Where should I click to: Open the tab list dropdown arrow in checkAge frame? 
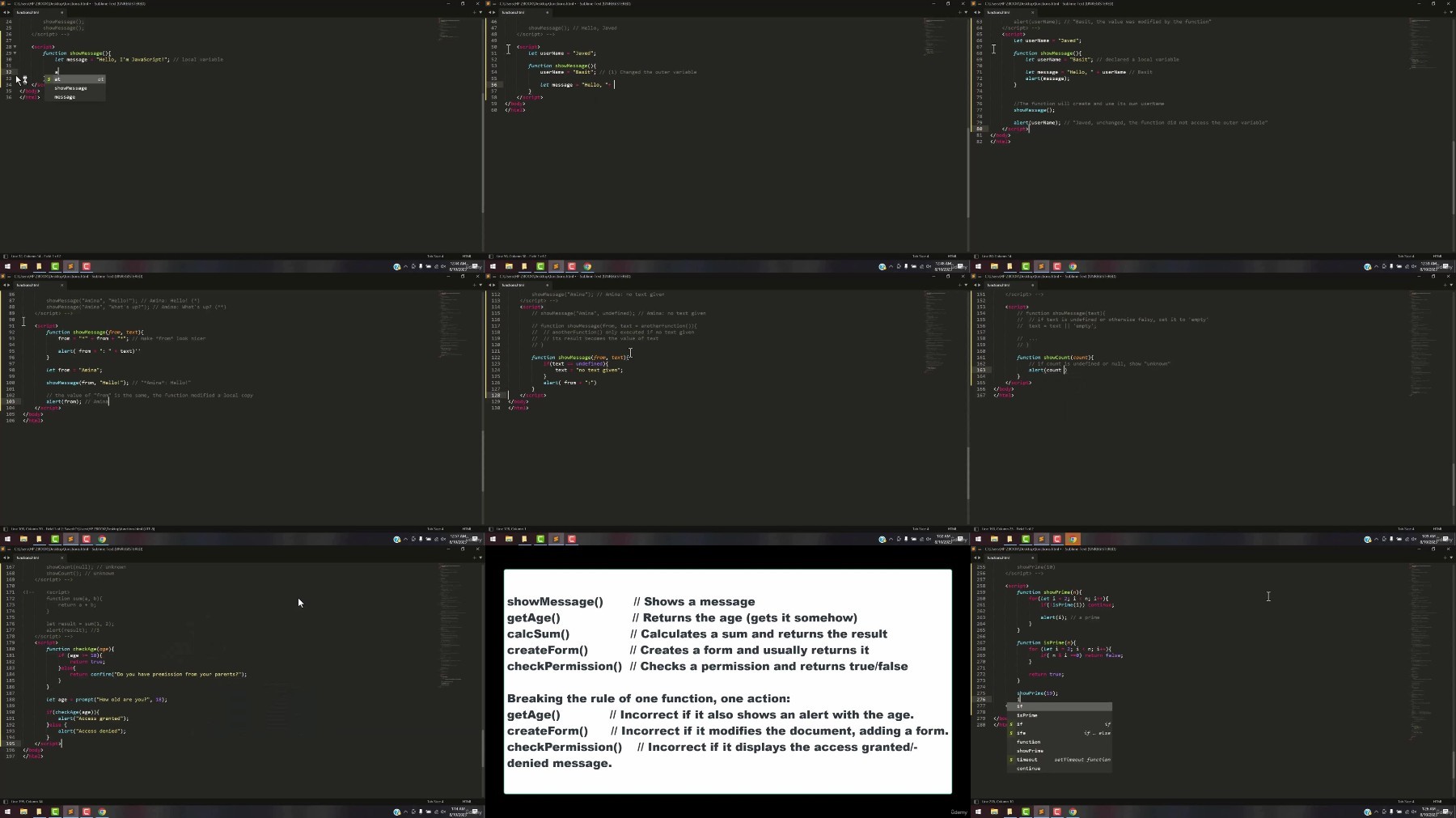[480, 557]
